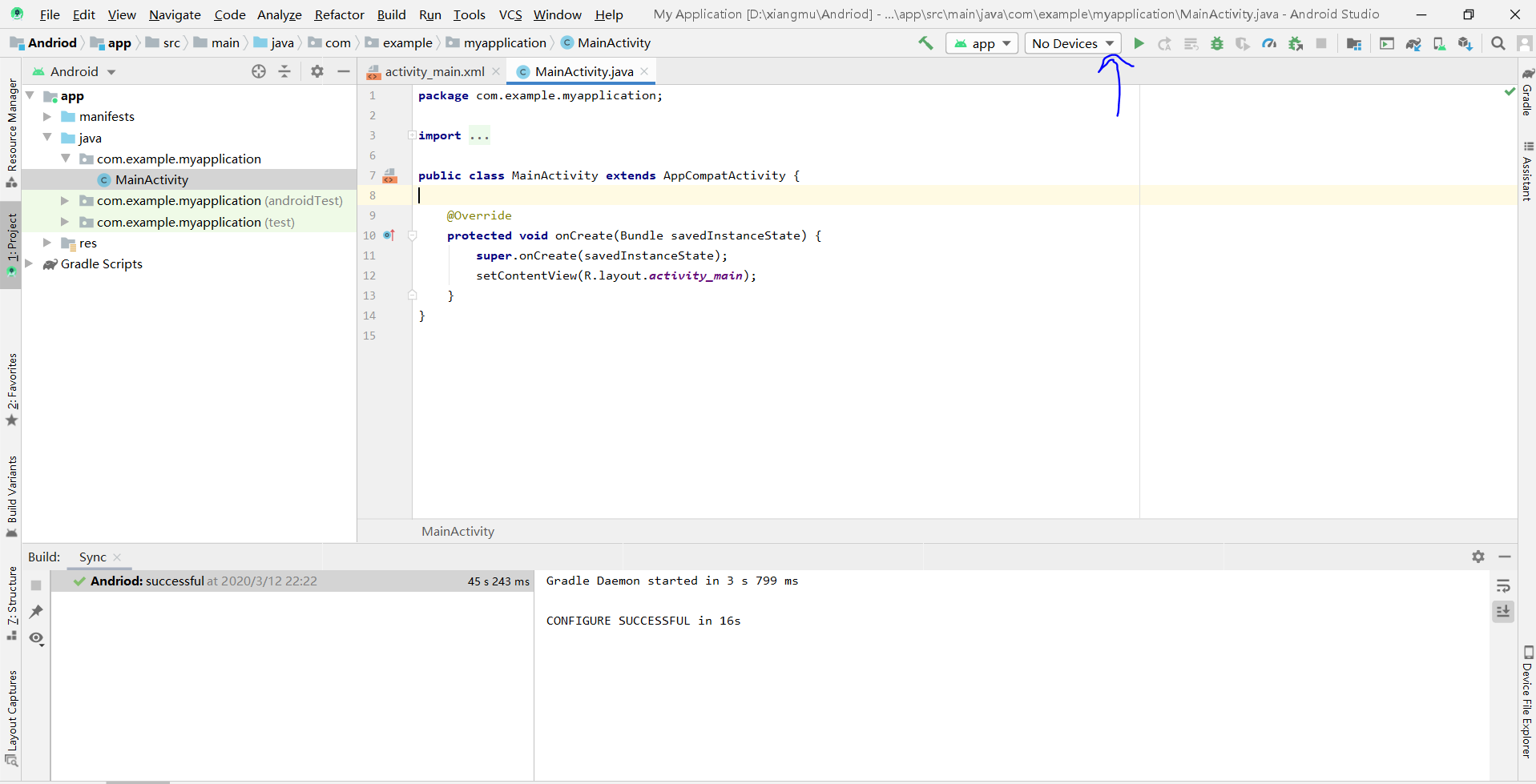Select com.example.myapplication (test) package
The width and height of the screenshot is (1536, 784).
click(189, 222)
